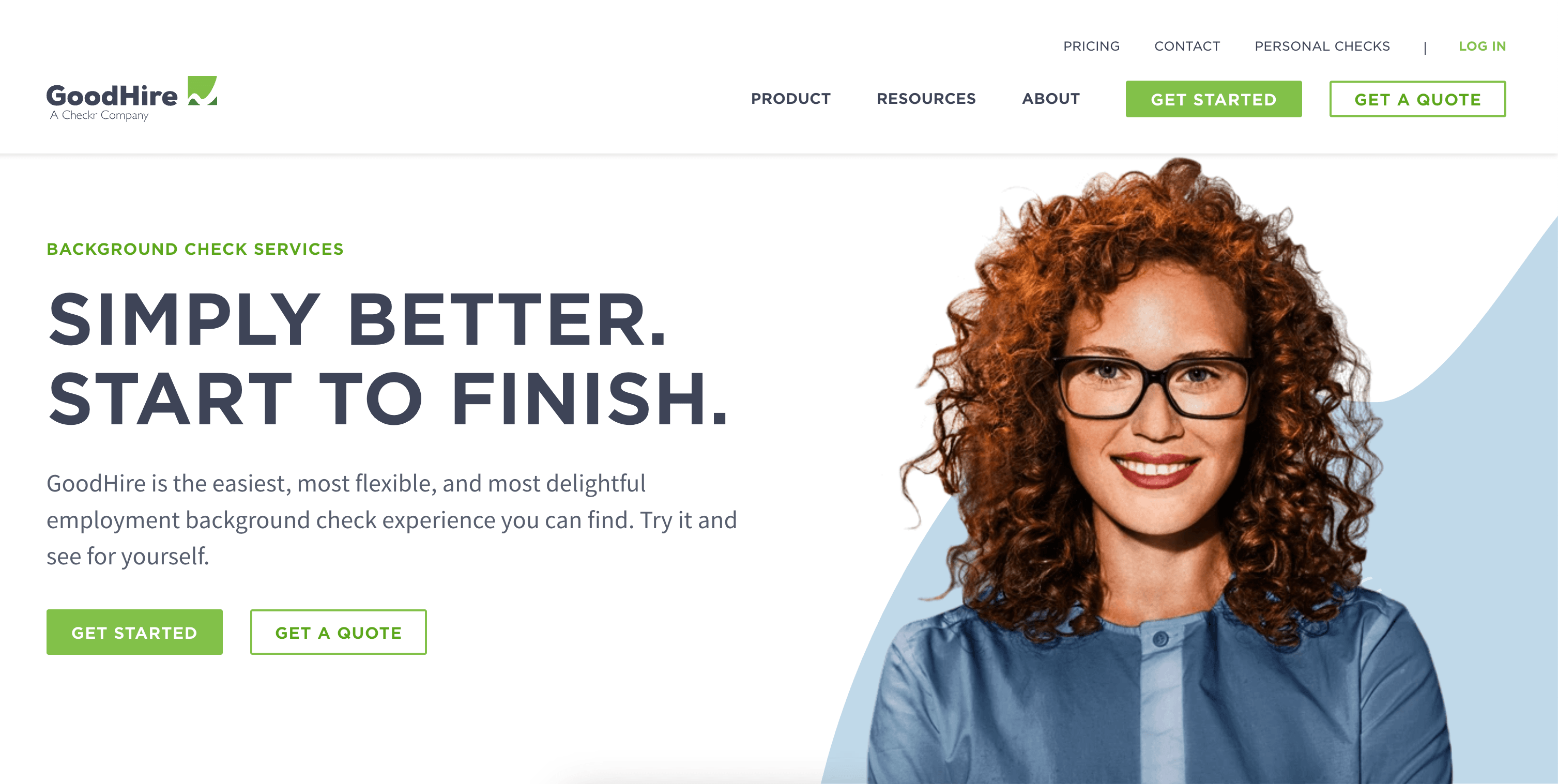Click the GoodHire wordmark in the header
Screen dimensions: 1558x784
click(113, 96)
